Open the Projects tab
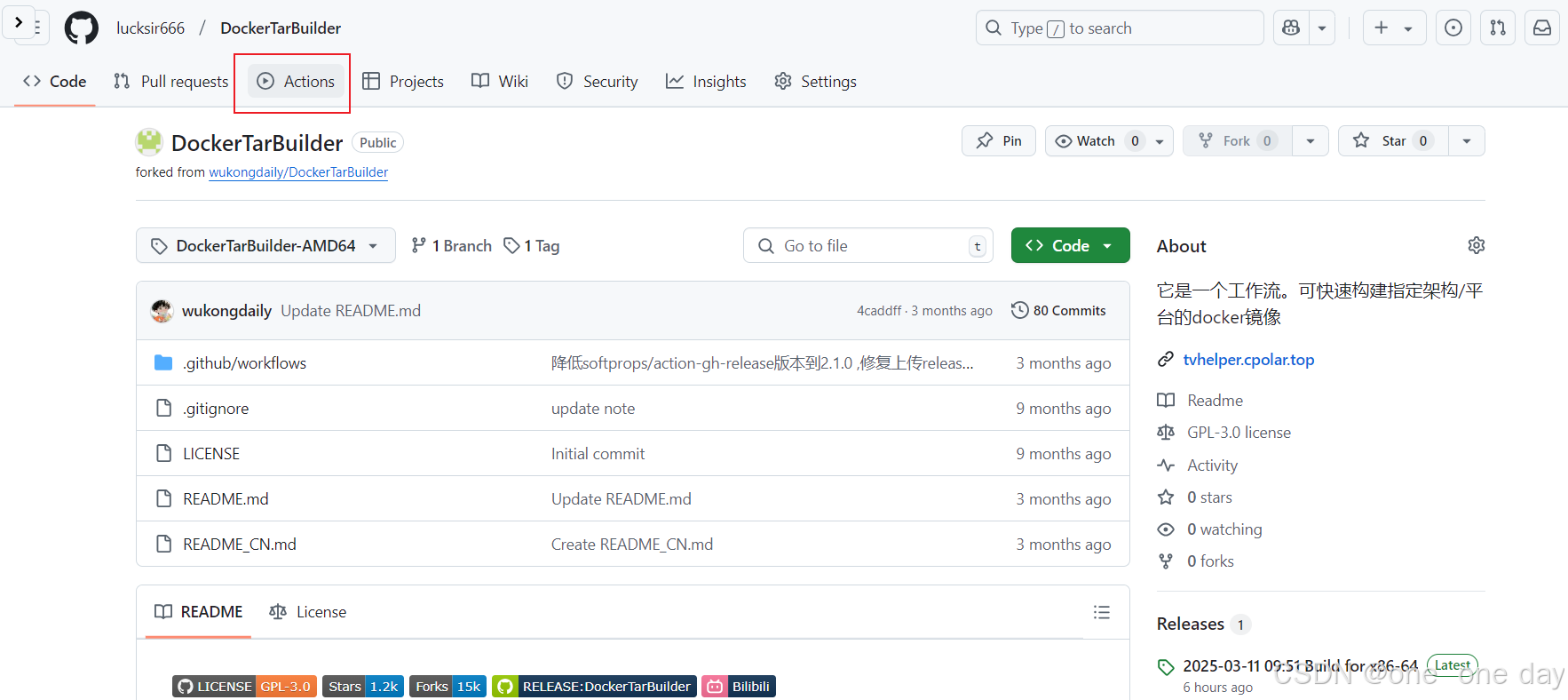Image resolution: width=1568 pixels, height=700 pixels. coord(403,81)
